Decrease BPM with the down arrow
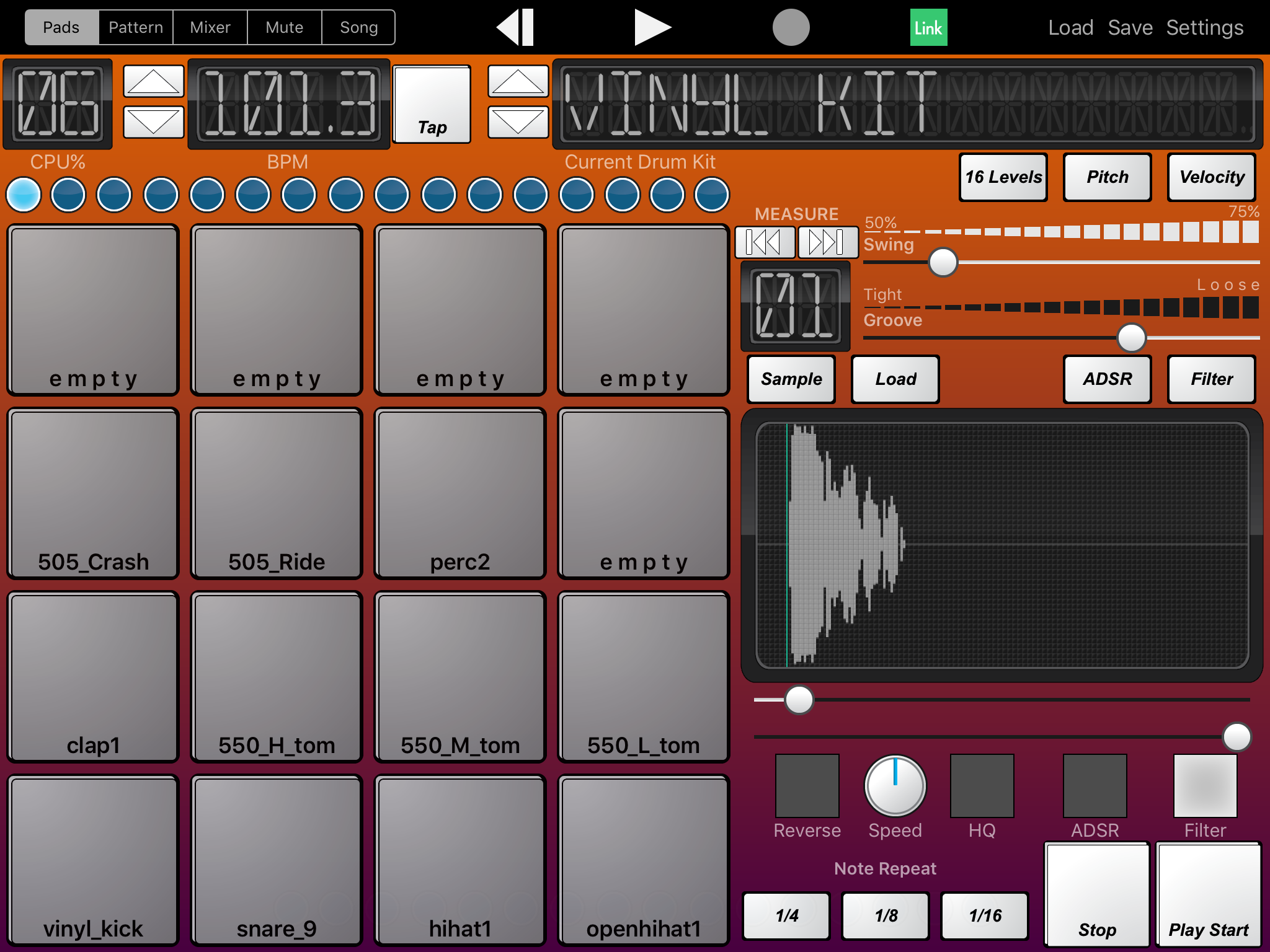1270x952 pixels. pos(153,121)
